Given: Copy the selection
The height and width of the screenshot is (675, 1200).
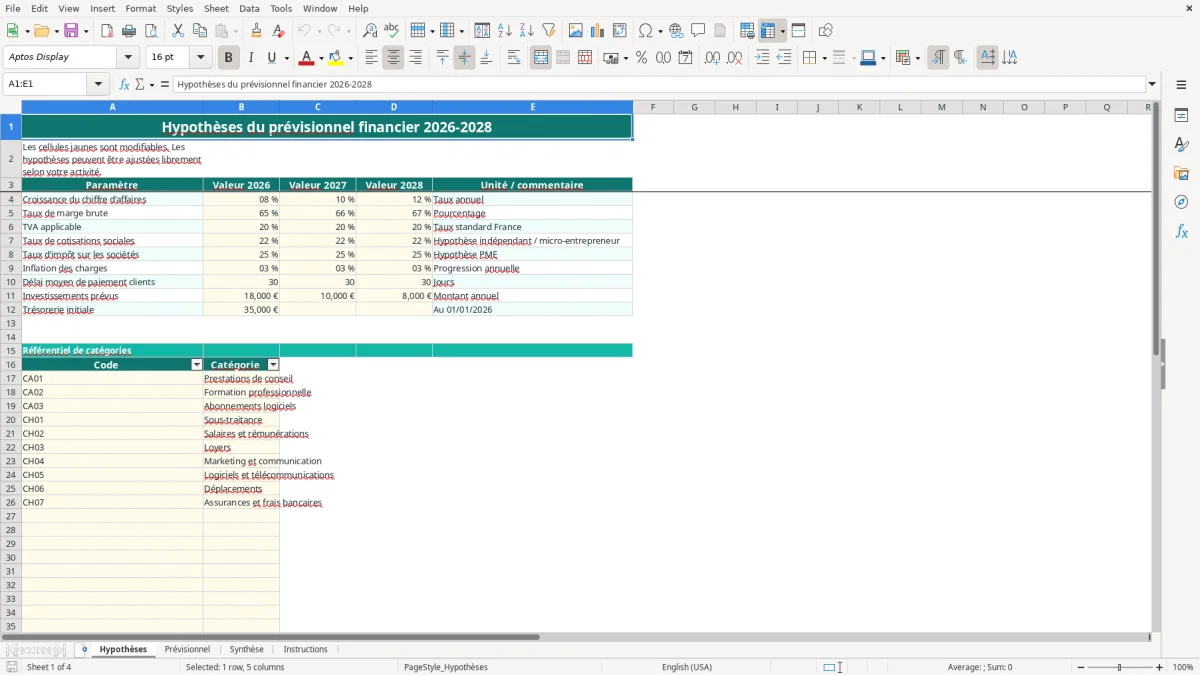Looking at the screenshot, I should [200, 31].
